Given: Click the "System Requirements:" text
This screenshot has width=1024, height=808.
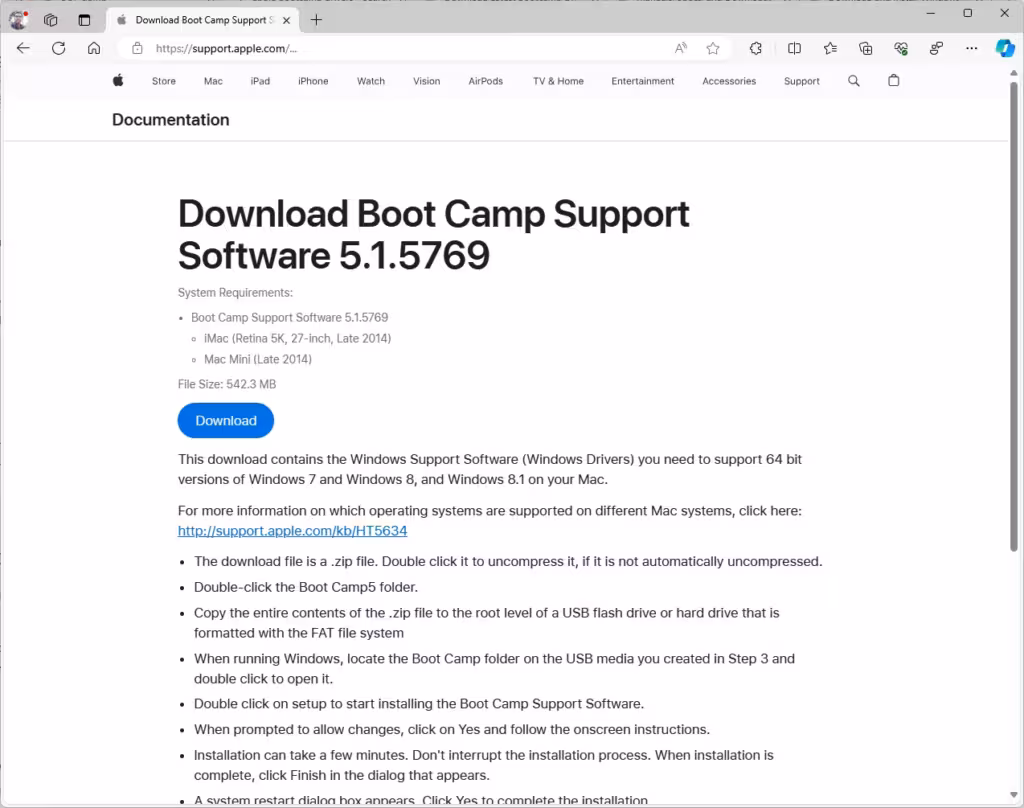Looking at the screenshot, I should 235,293.
